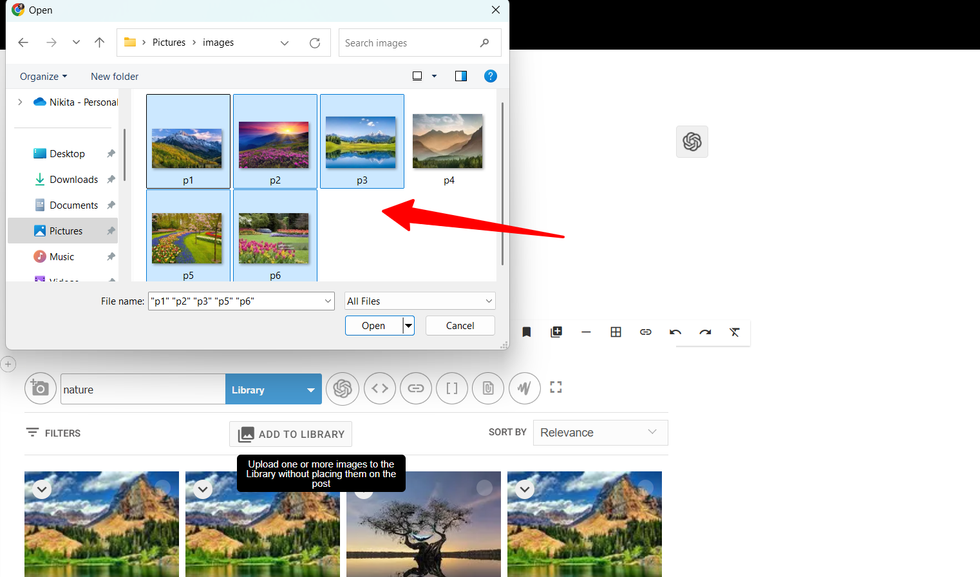Click the undo arrow in editor toolbar
The image size is (980, 577).
pyautogui.click(x=675, y=332)
